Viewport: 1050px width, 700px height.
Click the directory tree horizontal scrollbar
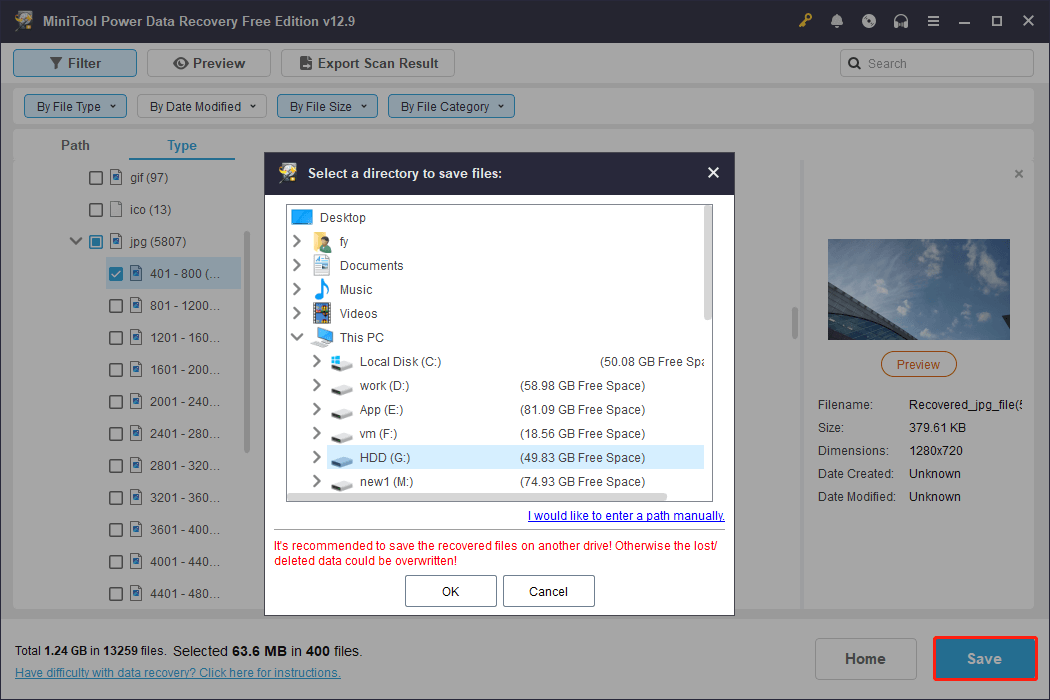(x=477, y=497)
